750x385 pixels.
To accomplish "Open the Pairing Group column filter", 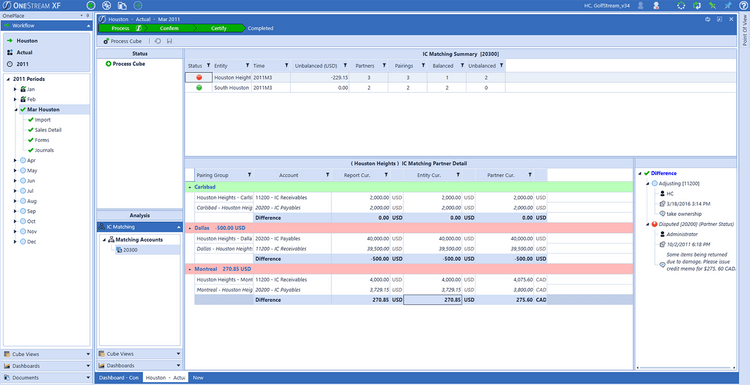I will 249,175.
